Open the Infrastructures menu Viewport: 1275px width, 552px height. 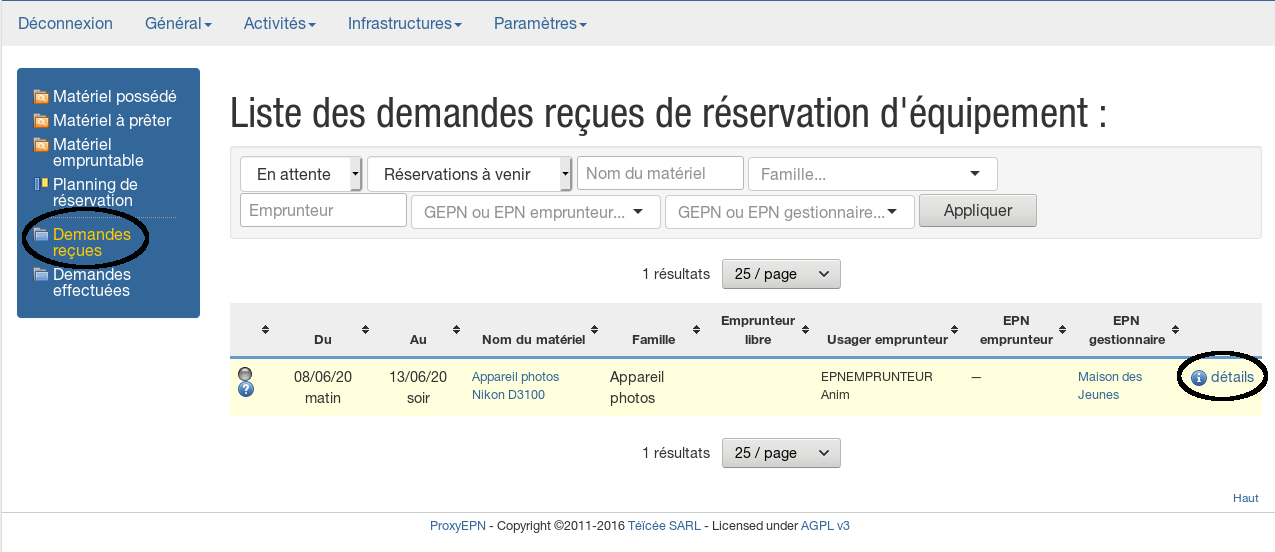point(404,23)
